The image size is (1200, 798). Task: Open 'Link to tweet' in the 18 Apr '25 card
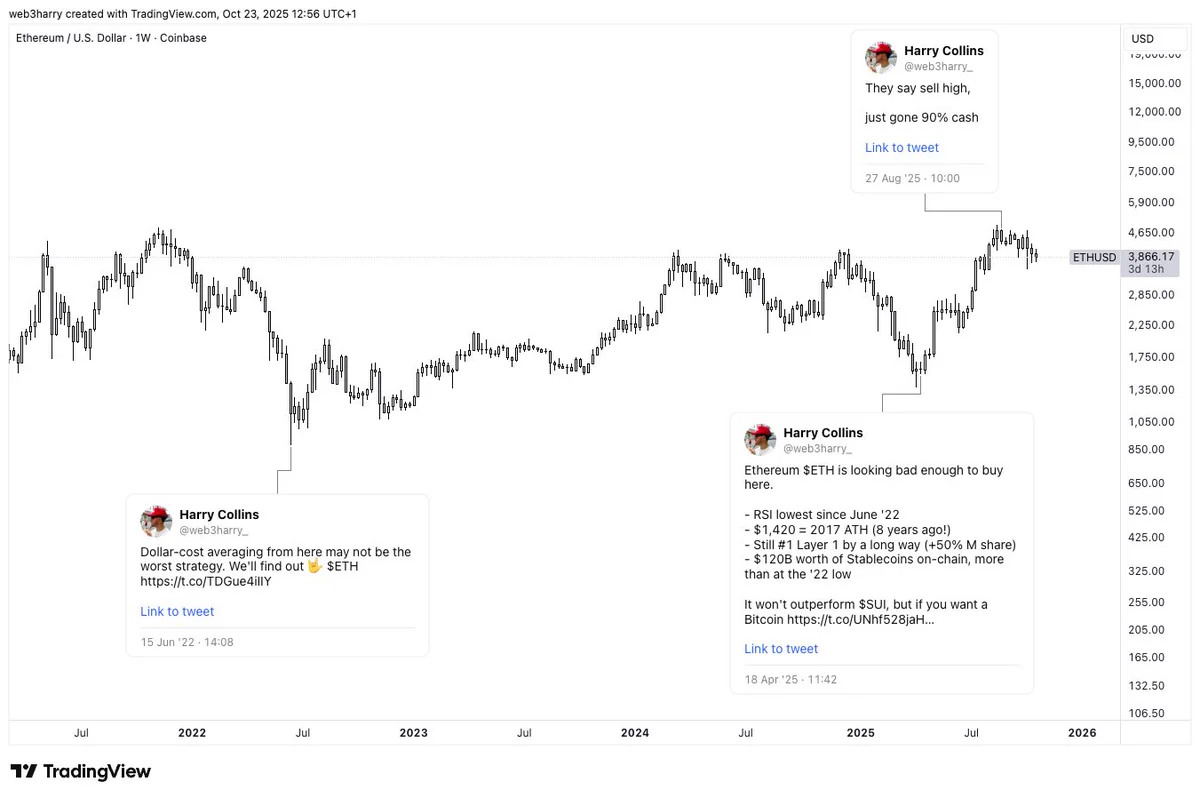tap(781, 648)
